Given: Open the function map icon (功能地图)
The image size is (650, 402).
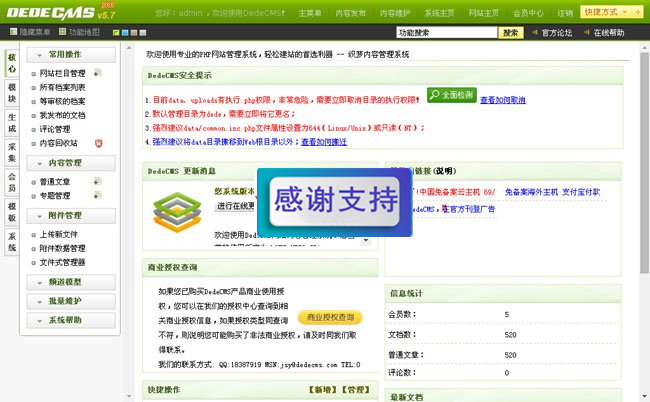Looking at the screenshot, I should coord(63,32).
